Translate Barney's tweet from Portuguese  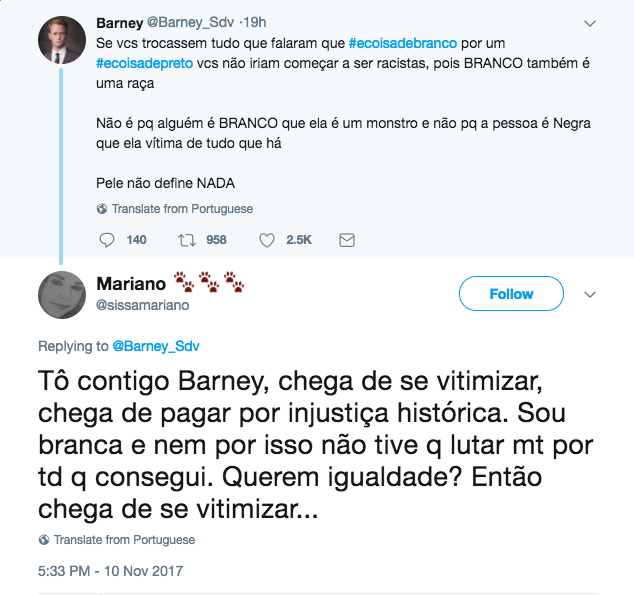click(x=182, y=209)
